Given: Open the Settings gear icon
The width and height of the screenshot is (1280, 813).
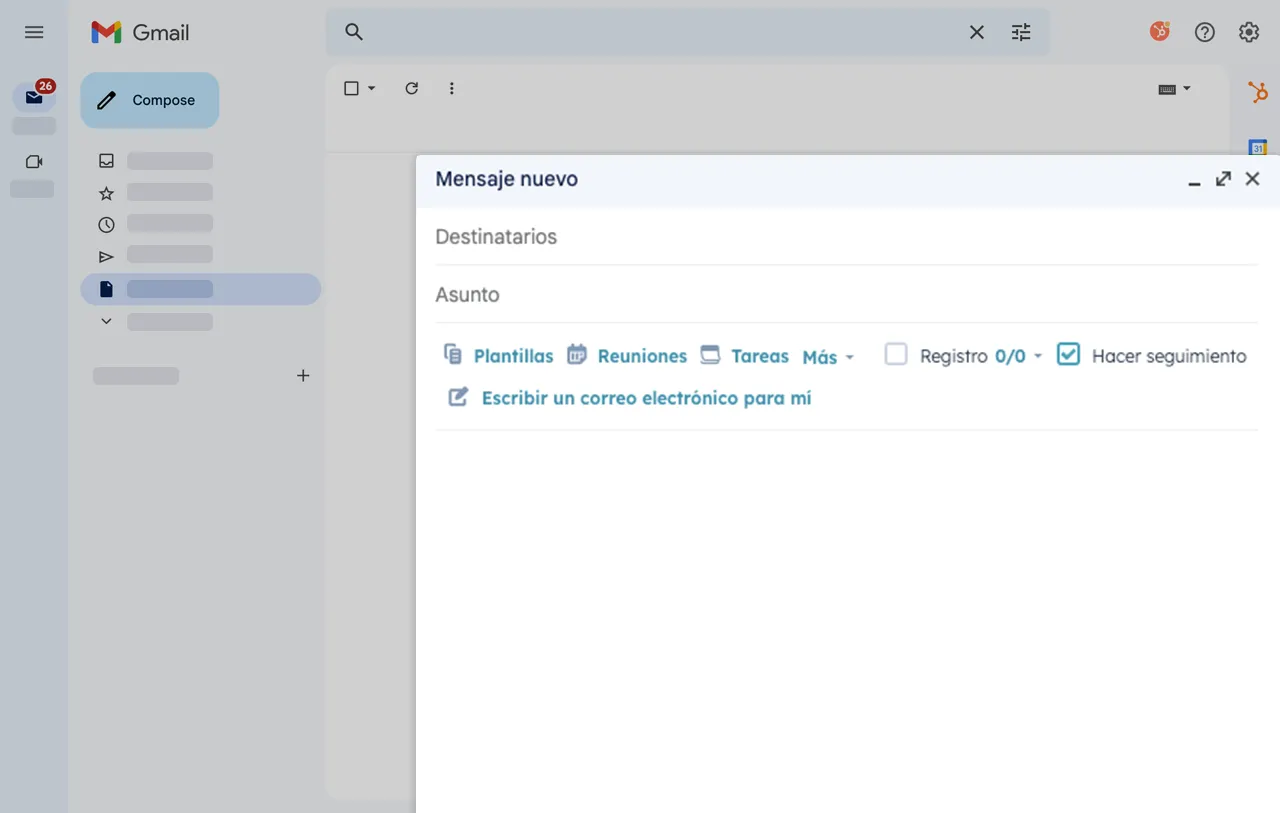Looking at the screenshot, I should (1249, 32).
